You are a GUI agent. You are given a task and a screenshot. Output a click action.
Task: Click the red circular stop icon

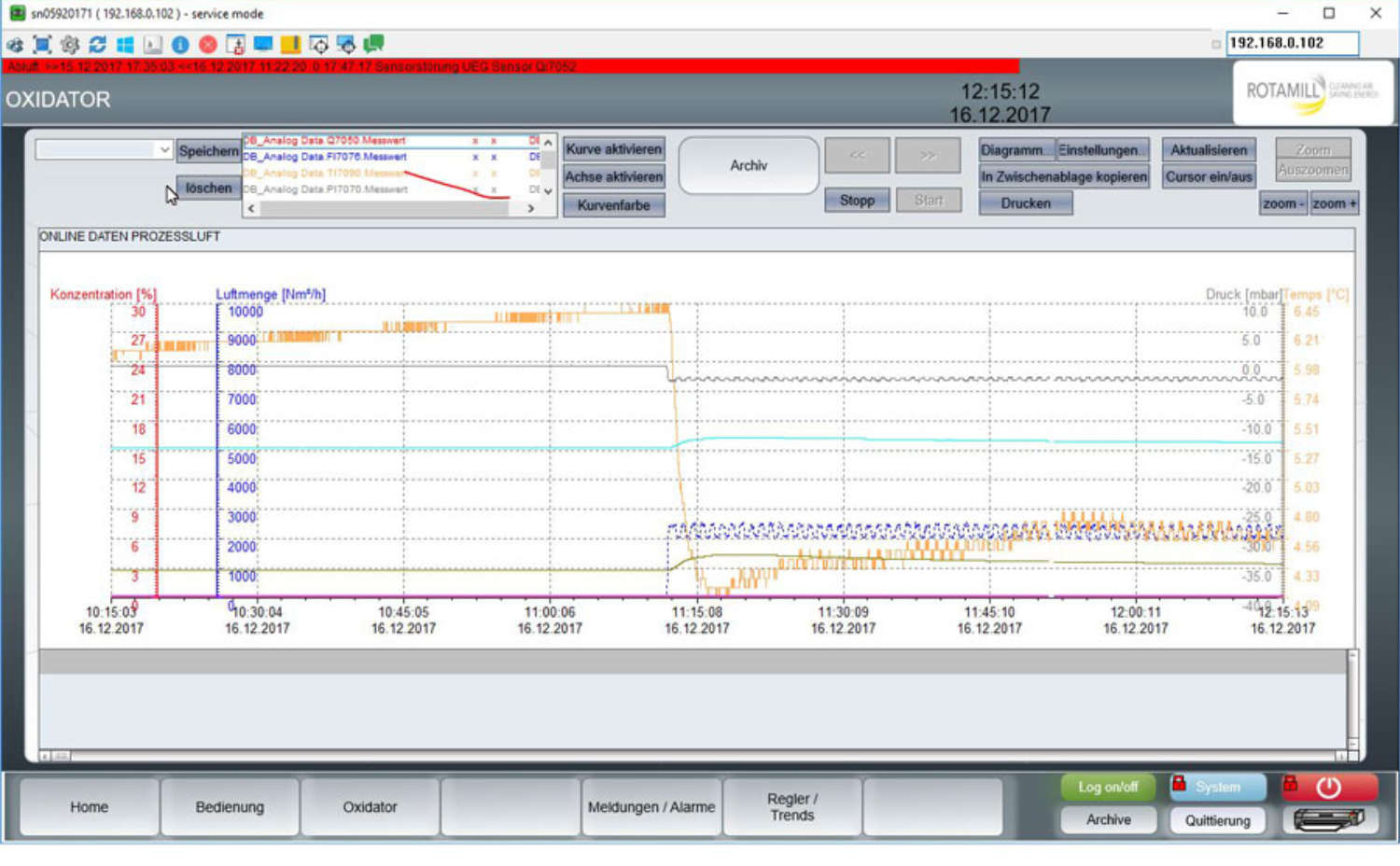click(x=208, y=44)
